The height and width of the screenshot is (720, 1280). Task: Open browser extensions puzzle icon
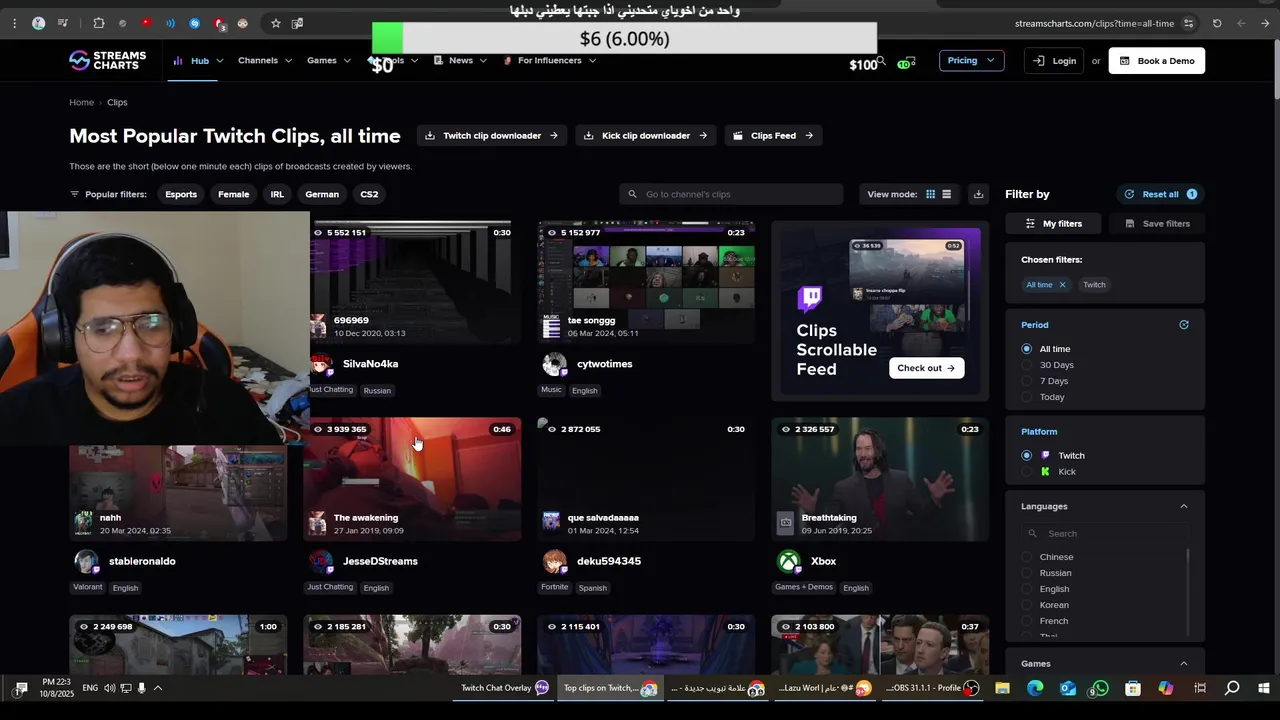tap(98, 23)
